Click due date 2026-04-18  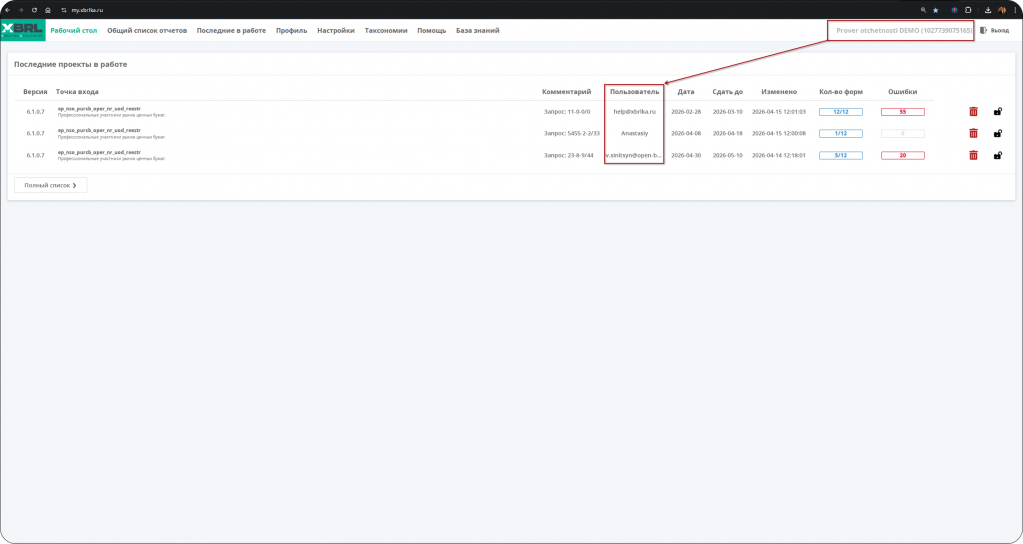727,133
